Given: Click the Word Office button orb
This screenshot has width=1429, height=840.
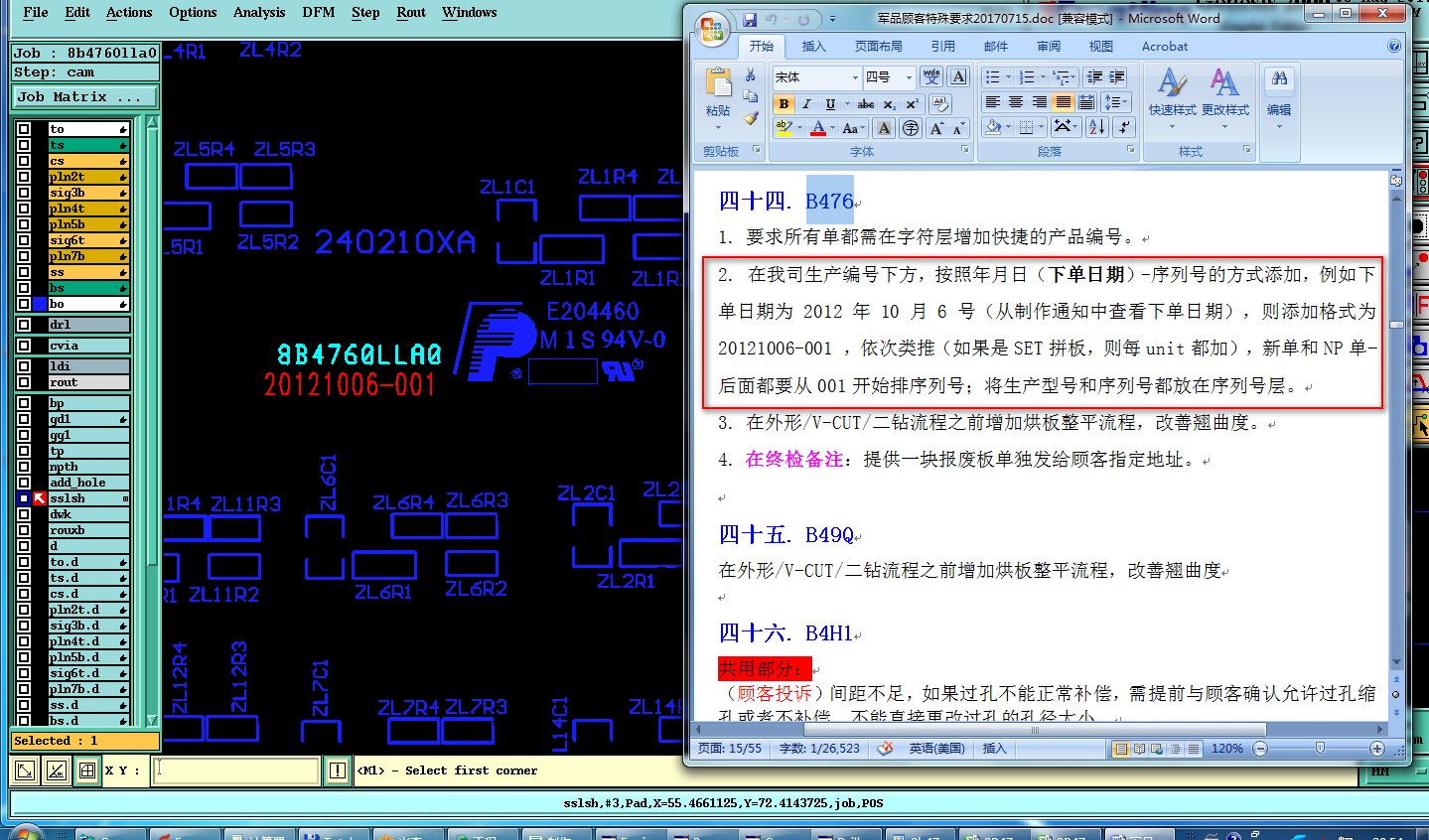Looking at the screenshot, I should (x=712, y=29).
